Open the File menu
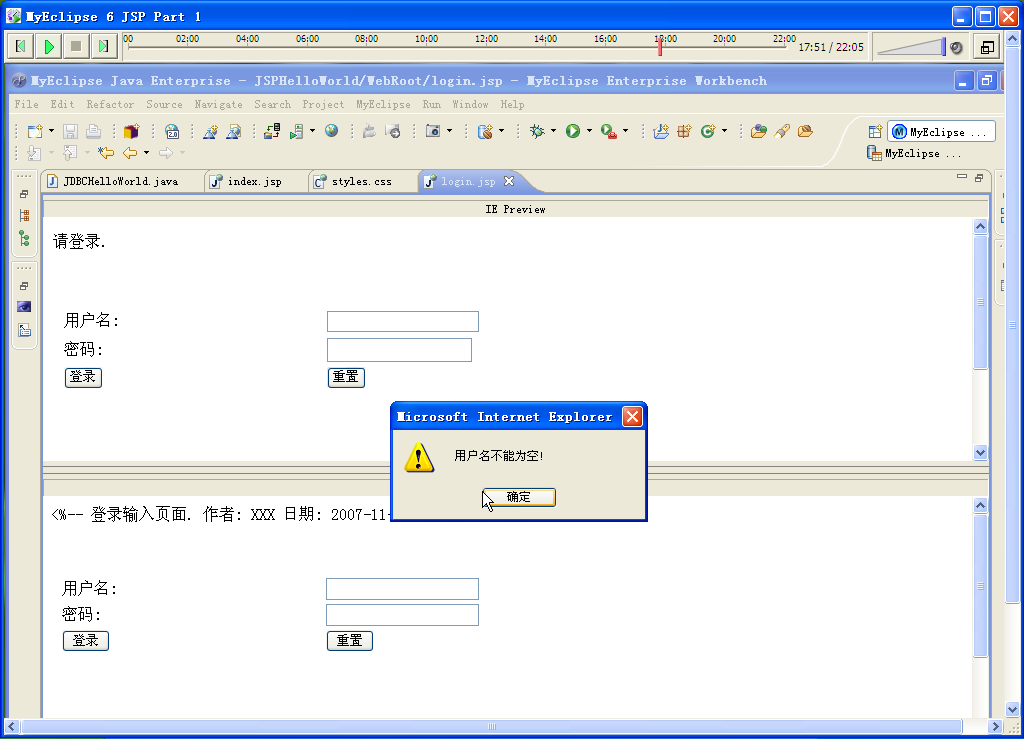Viewport: 1024px width, 739px height. (27, 104)
